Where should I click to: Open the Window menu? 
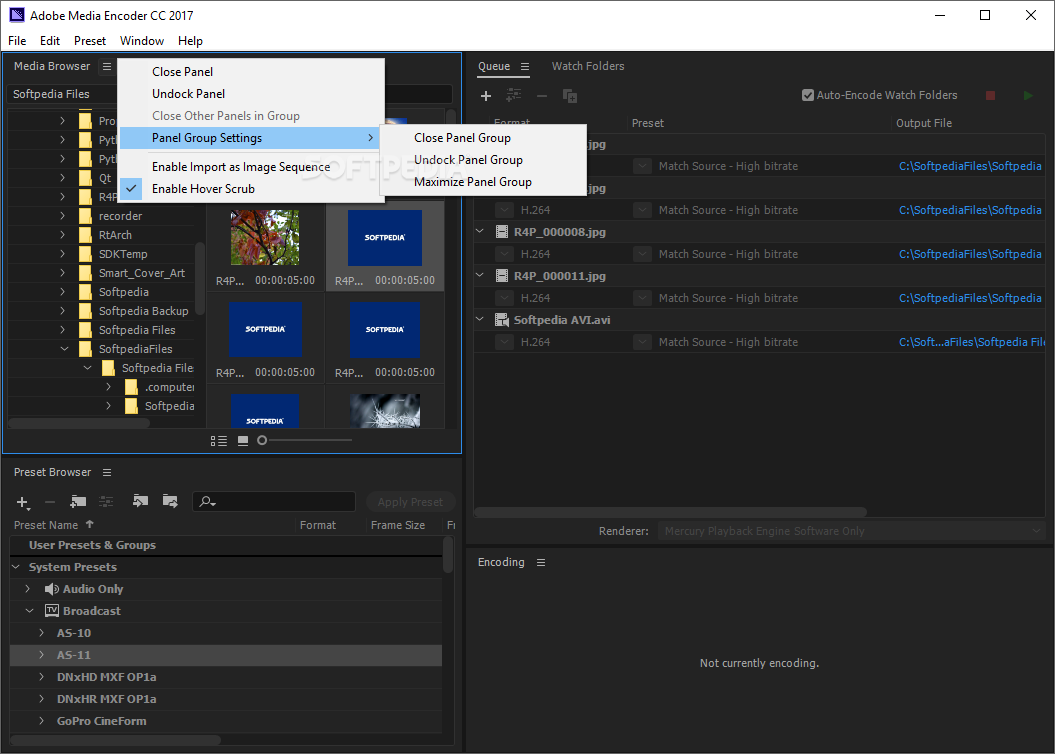141,41
